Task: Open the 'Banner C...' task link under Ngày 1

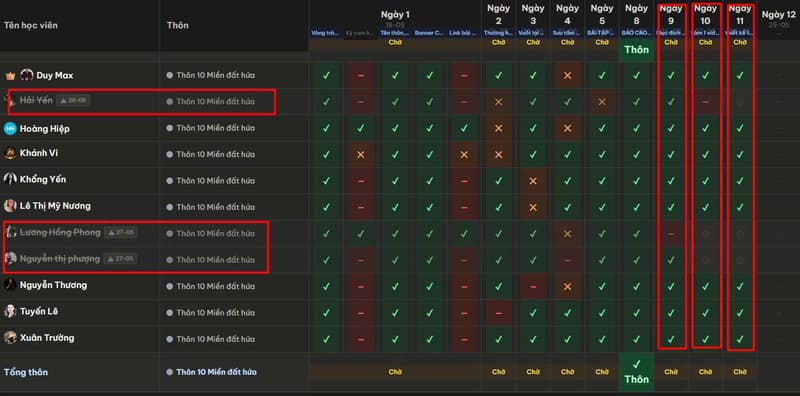Action: tap(429, 33)
